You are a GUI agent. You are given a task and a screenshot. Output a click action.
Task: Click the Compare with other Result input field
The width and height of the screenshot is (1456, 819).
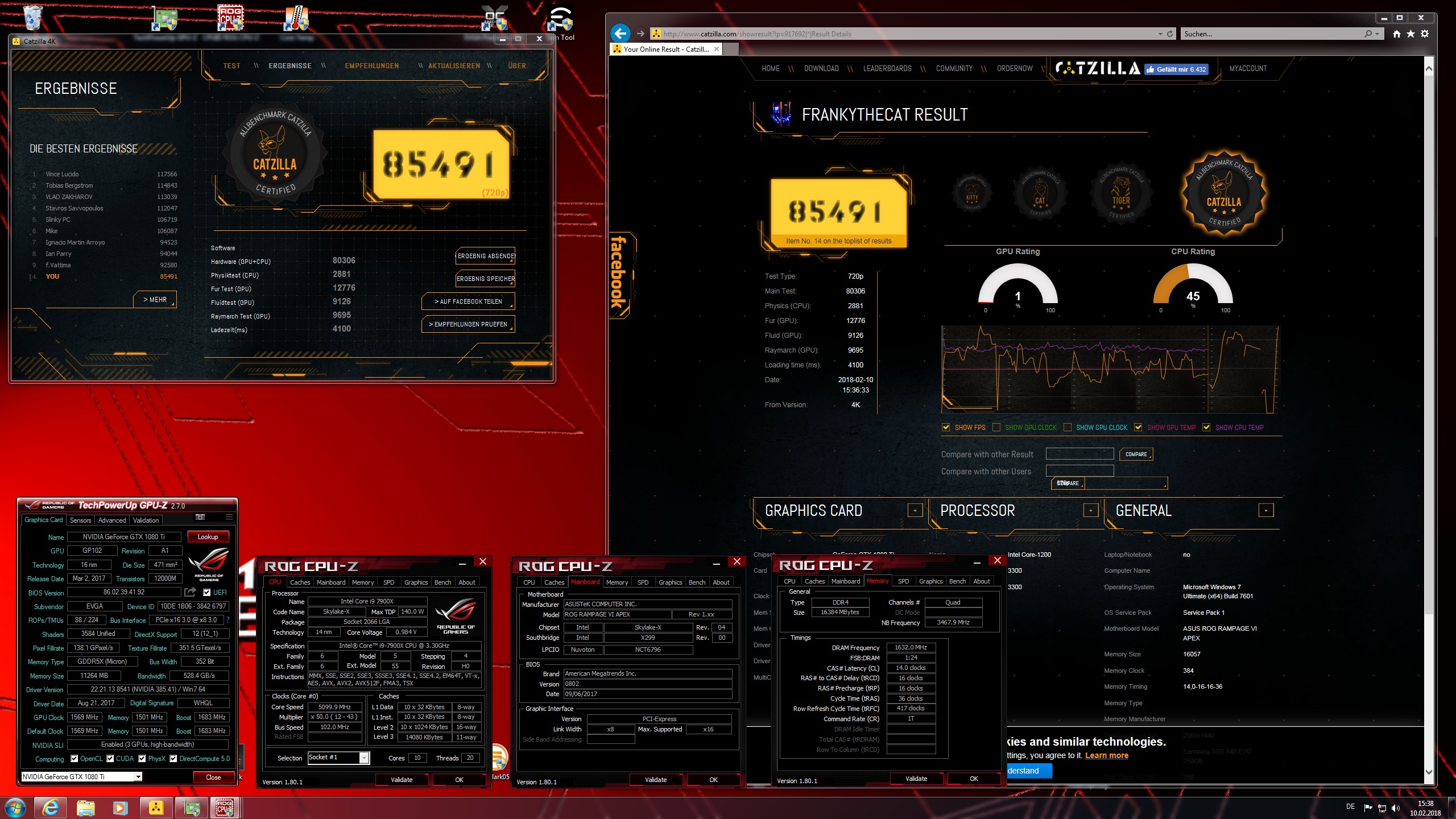pyautogui.click(x=1079, y=454)
